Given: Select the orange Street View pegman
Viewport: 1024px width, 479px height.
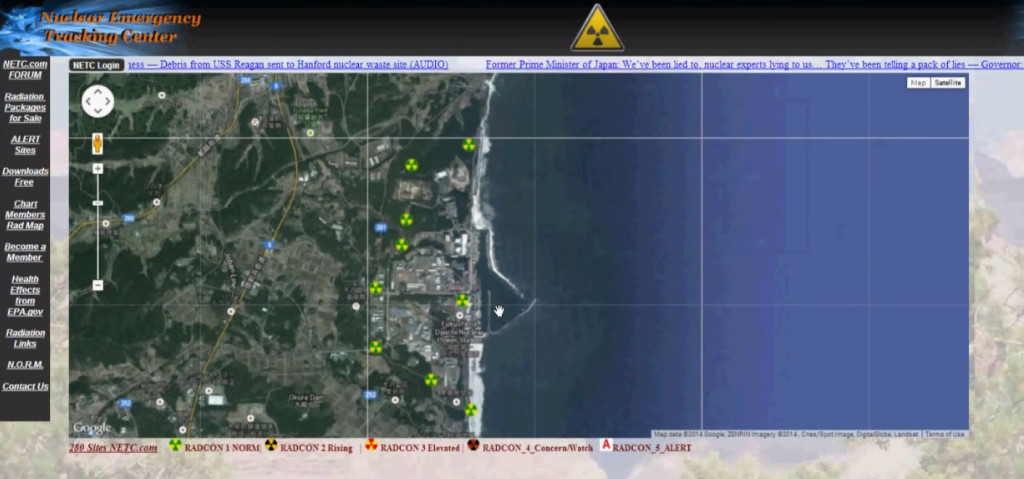Looking at the screenshot, I should 97,144.
